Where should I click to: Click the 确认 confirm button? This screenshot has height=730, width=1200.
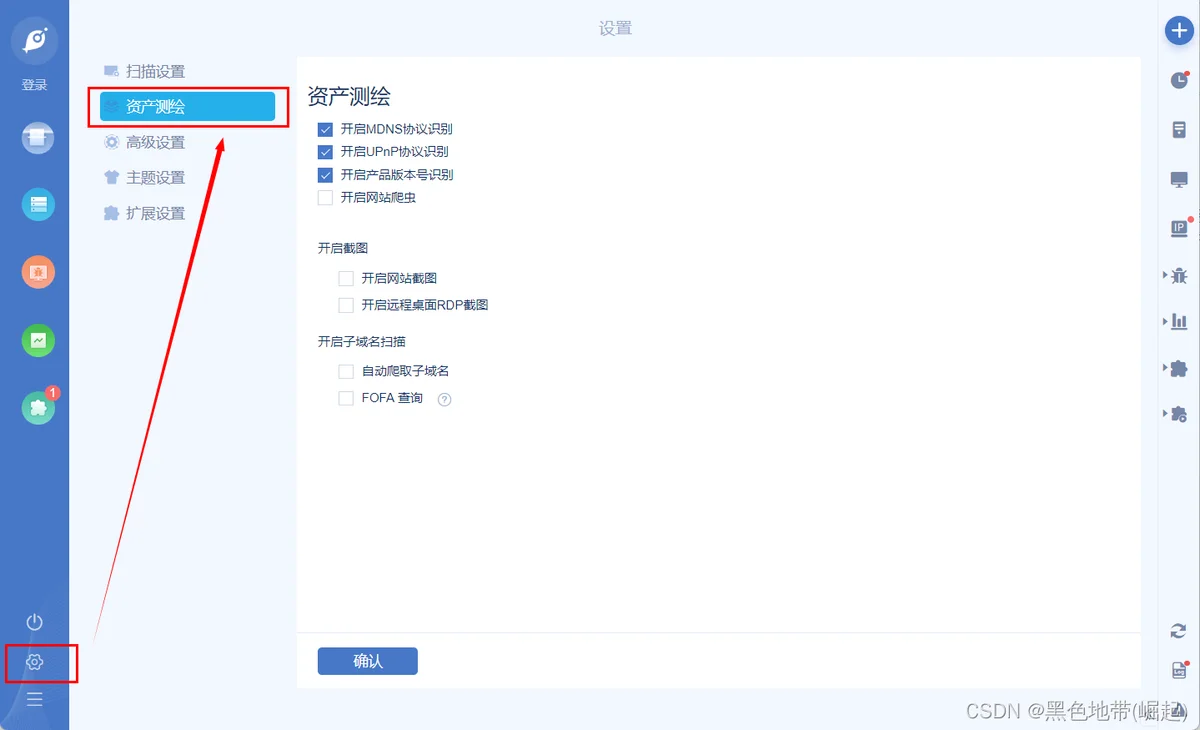(x=368, y=661)
